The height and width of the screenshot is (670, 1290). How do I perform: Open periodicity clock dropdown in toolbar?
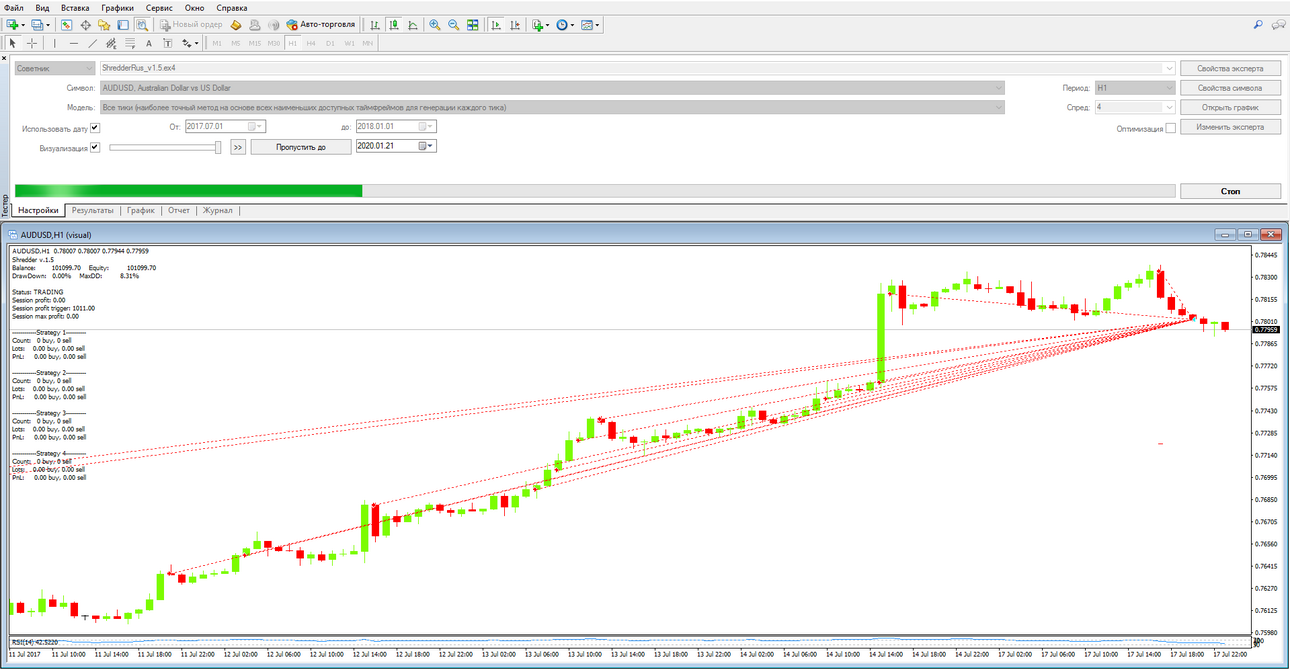(x=573, y=24)
